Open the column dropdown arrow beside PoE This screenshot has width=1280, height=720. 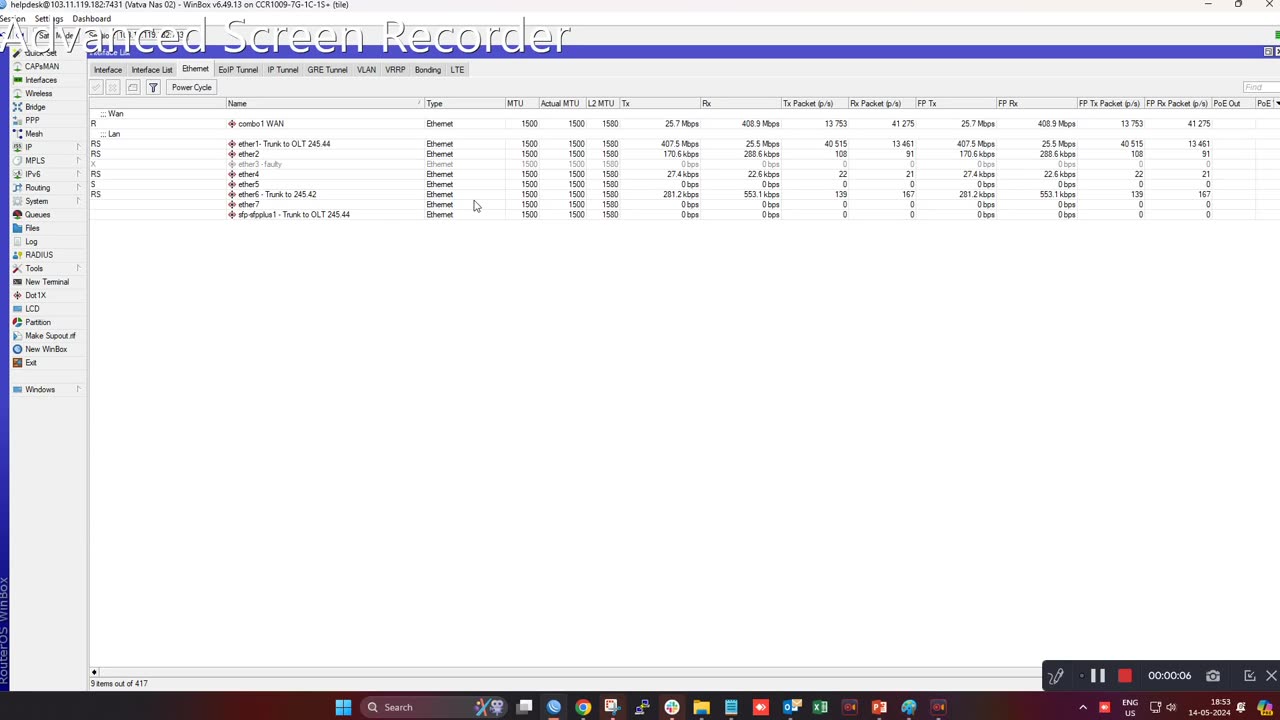1276,103
